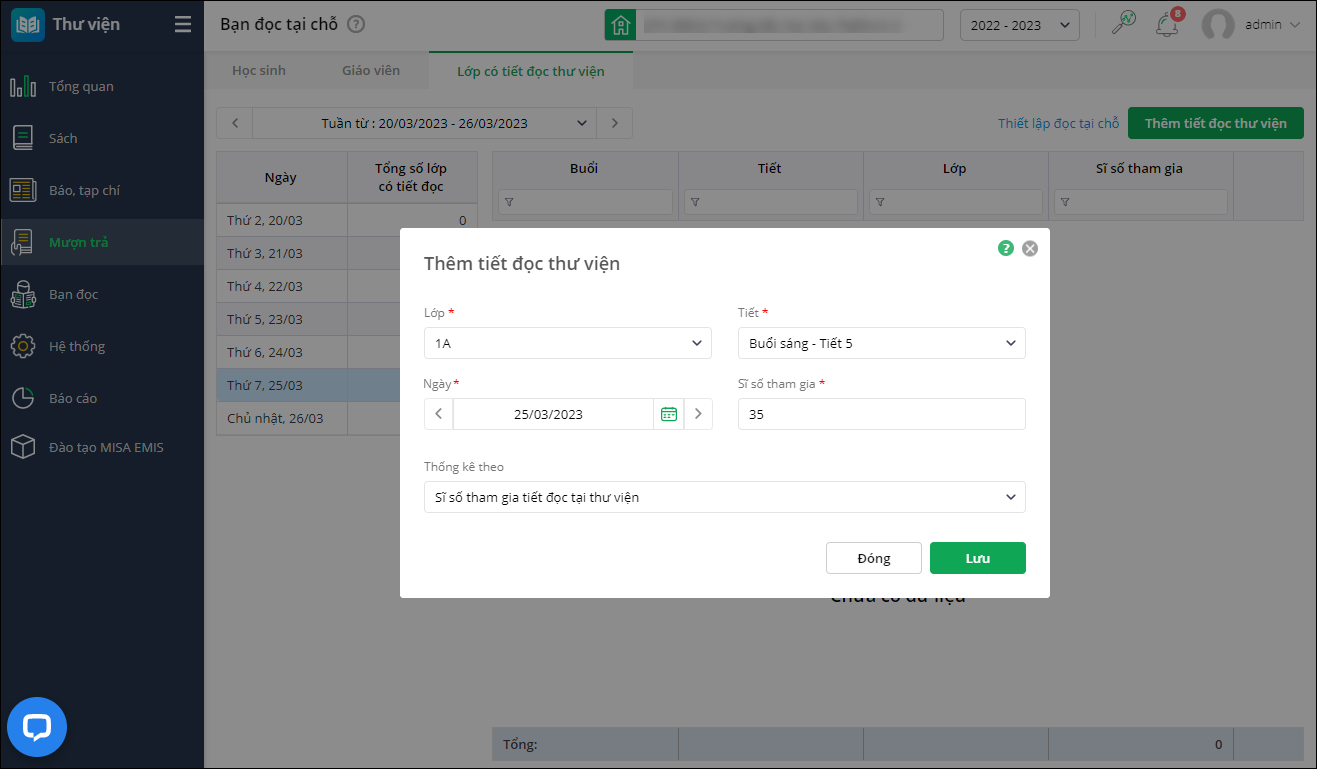Click the Hệ thống gear icon
The height and width of the screenshot is (769, 1317).
[23, 346]
